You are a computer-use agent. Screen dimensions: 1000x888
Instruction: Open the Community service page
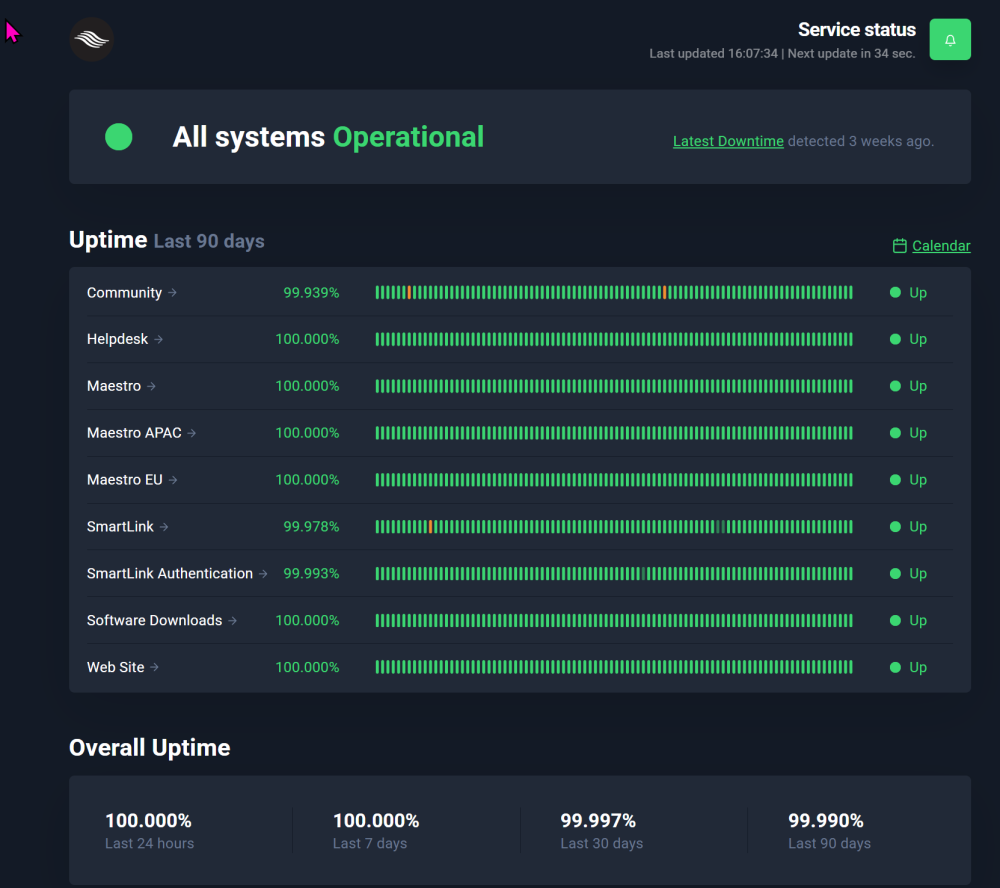tap(124, 292)
